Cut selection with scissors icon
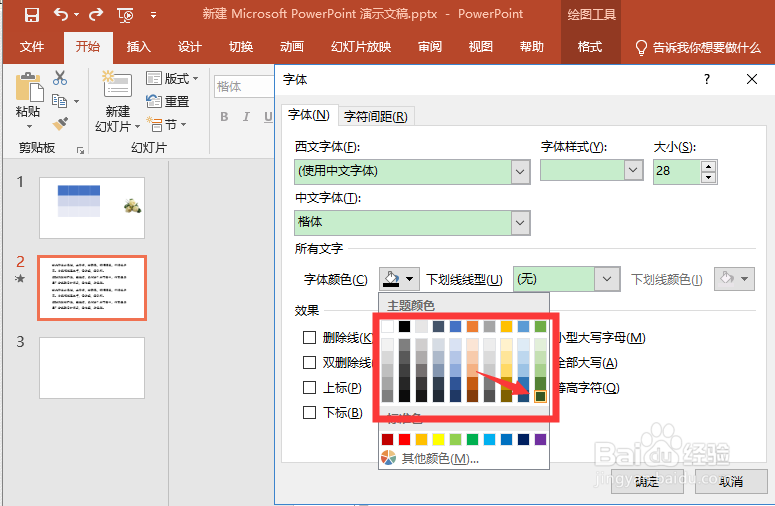The image size is (775, 506). coord(60,78)
